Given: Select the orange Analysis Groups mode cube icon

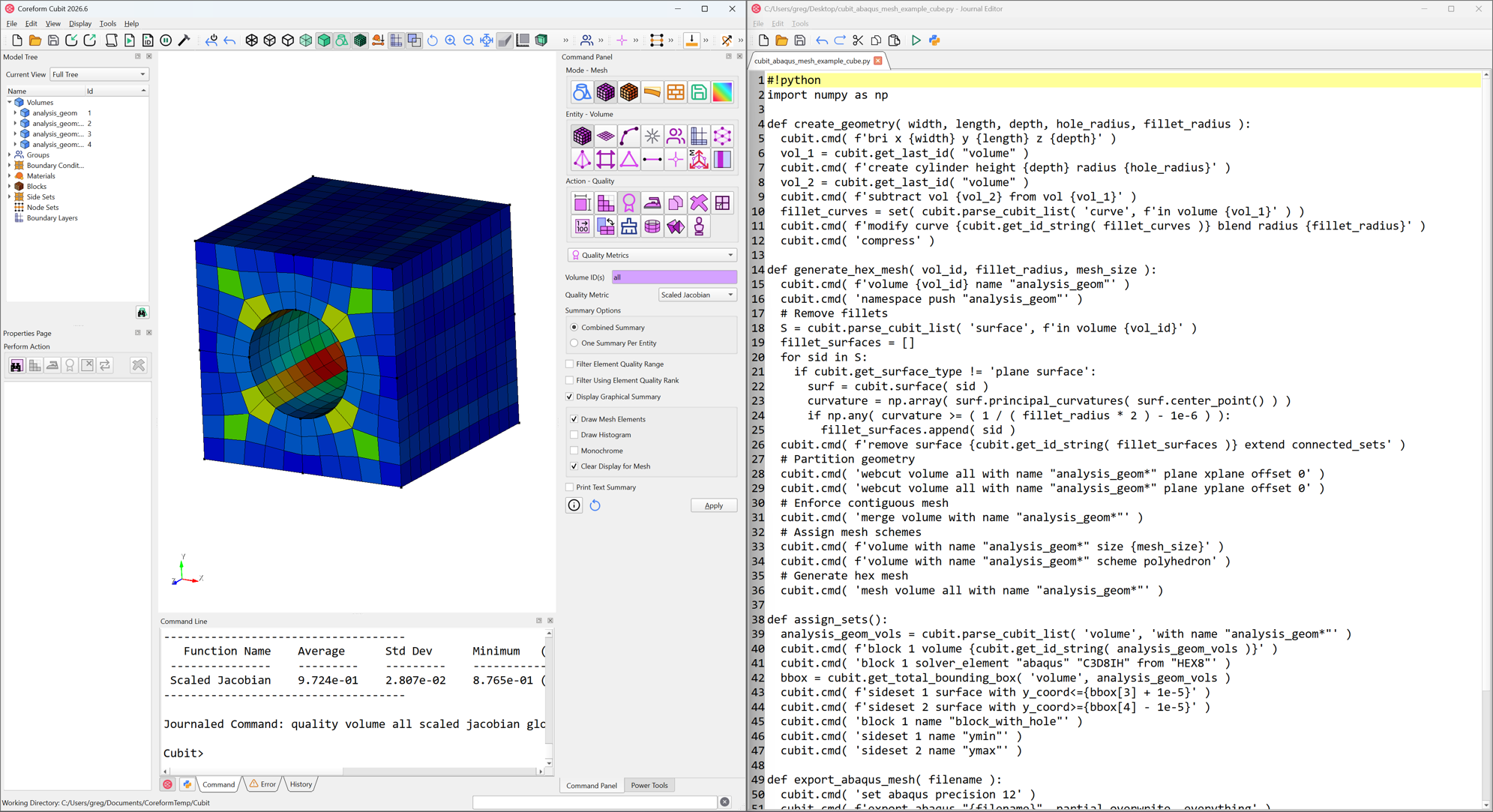Looking at the screenshot, I should click(x=628, y=92).
